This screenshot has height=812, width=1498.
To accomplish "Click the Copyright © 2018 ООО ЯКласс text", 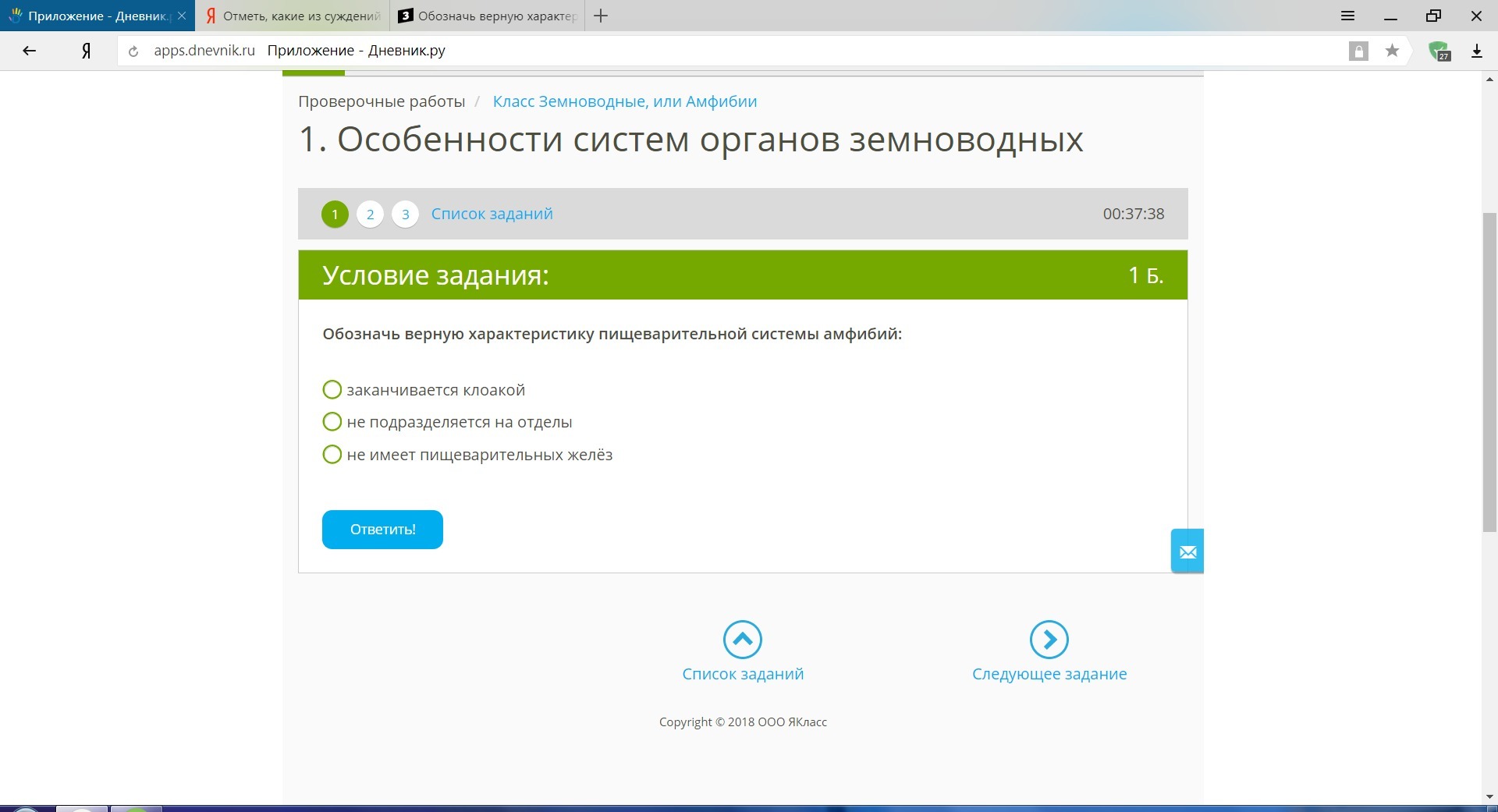I will [x=743, y=722].
